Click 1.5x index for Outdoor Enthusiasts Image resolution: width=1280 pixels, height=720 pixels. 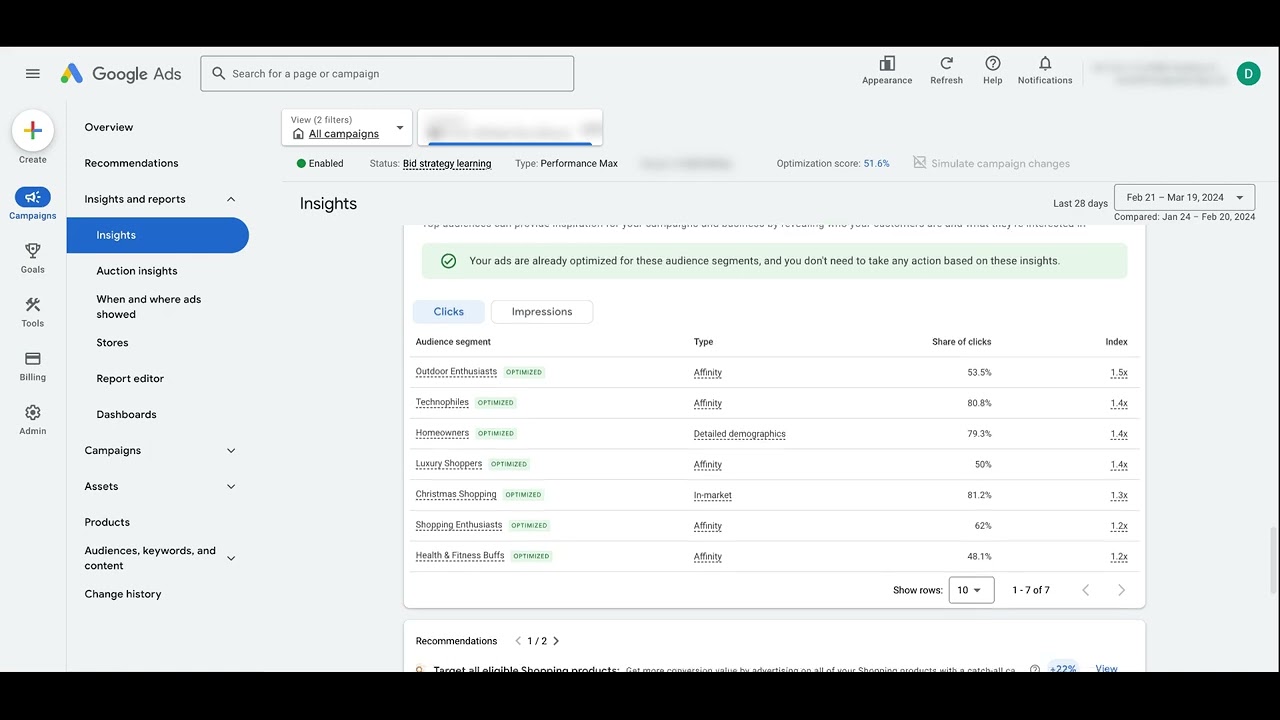pos(1119,373)
